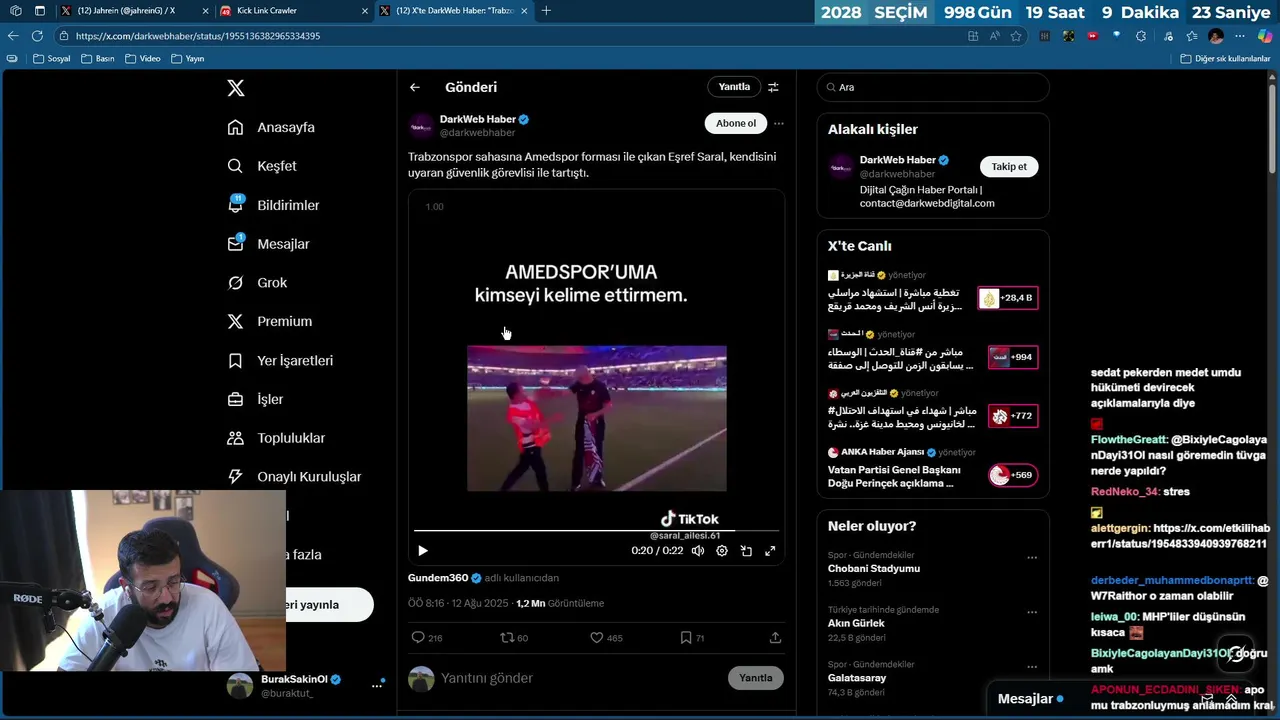The width and height of the screenshot is (1280, 720).
Task: Share the post via share icon
Action: point(775,637)
